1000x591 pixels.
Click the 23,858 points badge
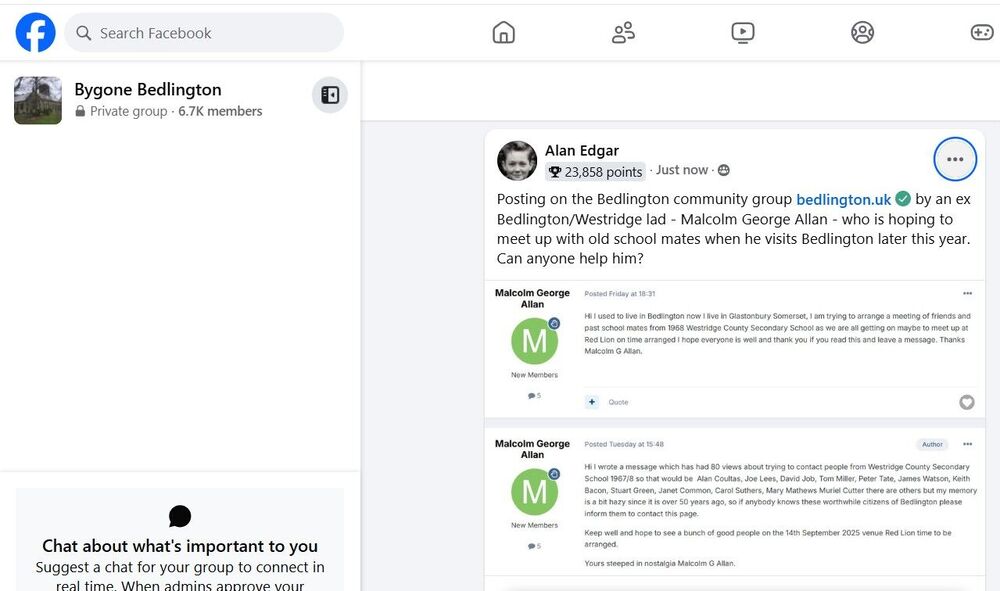[595, 171]
